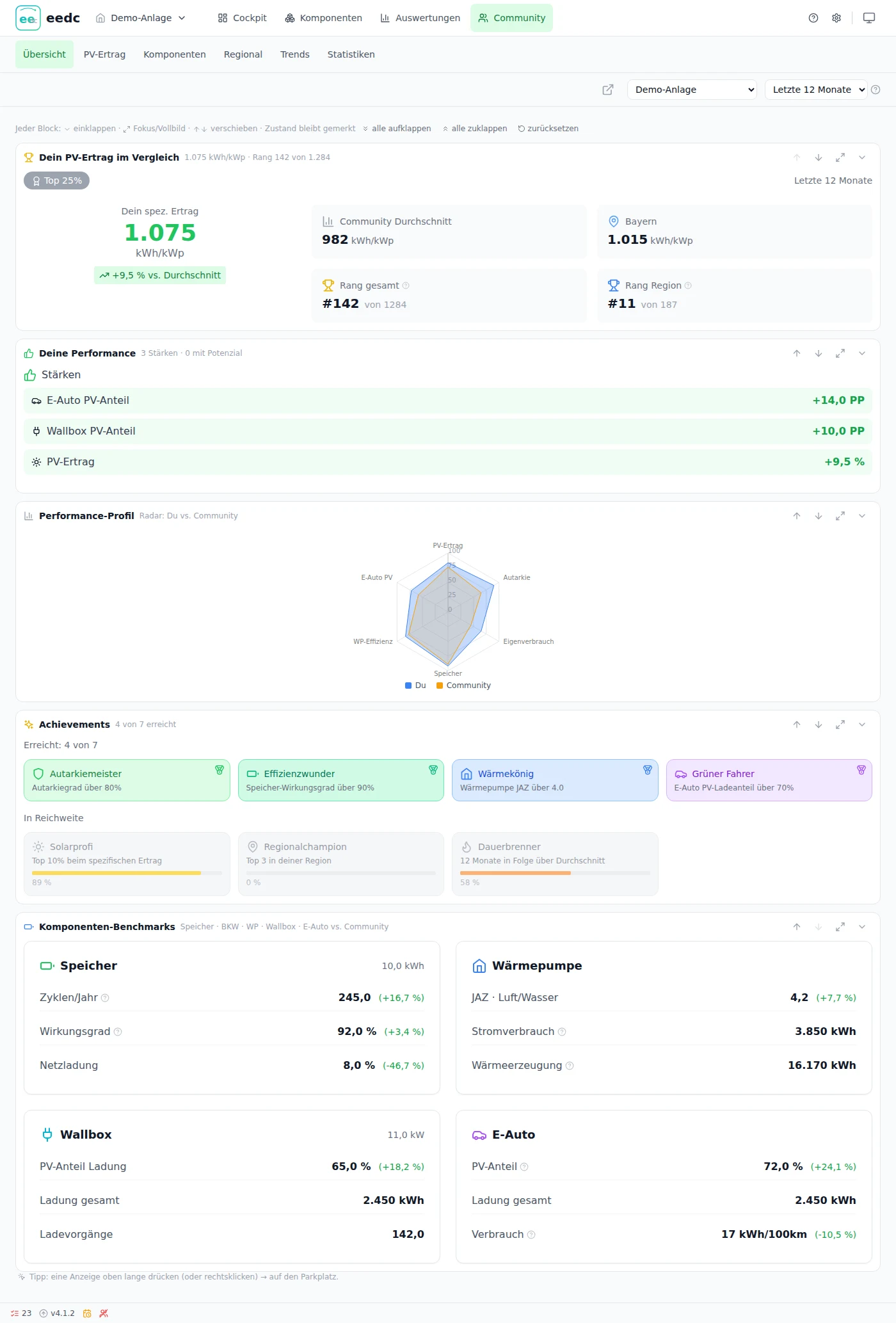Click alle aufklappen link
The width and height of the screenshot is (896, 1323).
[x=397, y=129]
